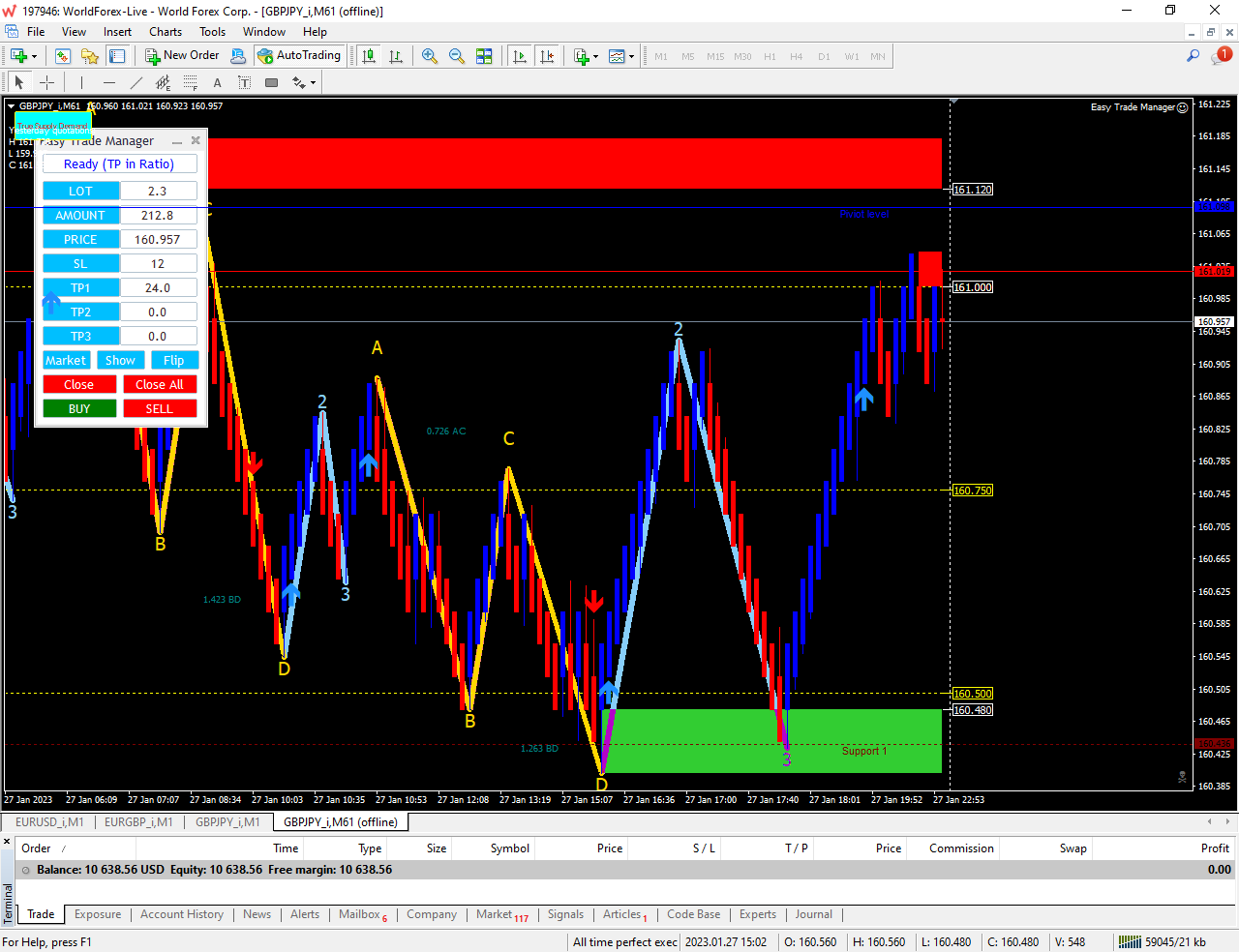Image resolution: width=1239 pixels, height=952 pixels.
Task: Select the text label tool
Action: tap(244, 82)
